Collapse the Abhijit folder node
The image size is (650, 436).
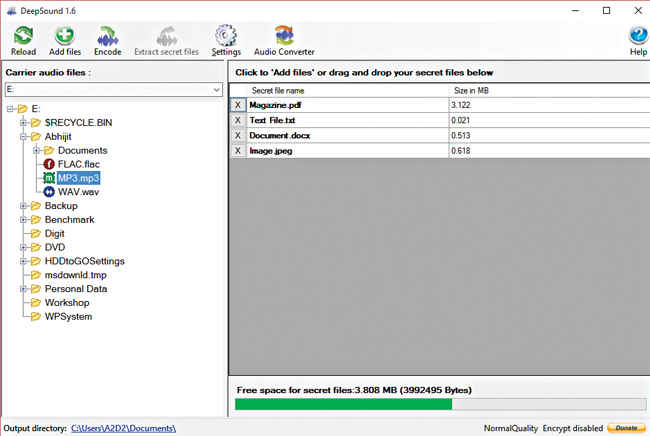coord(24,136)
